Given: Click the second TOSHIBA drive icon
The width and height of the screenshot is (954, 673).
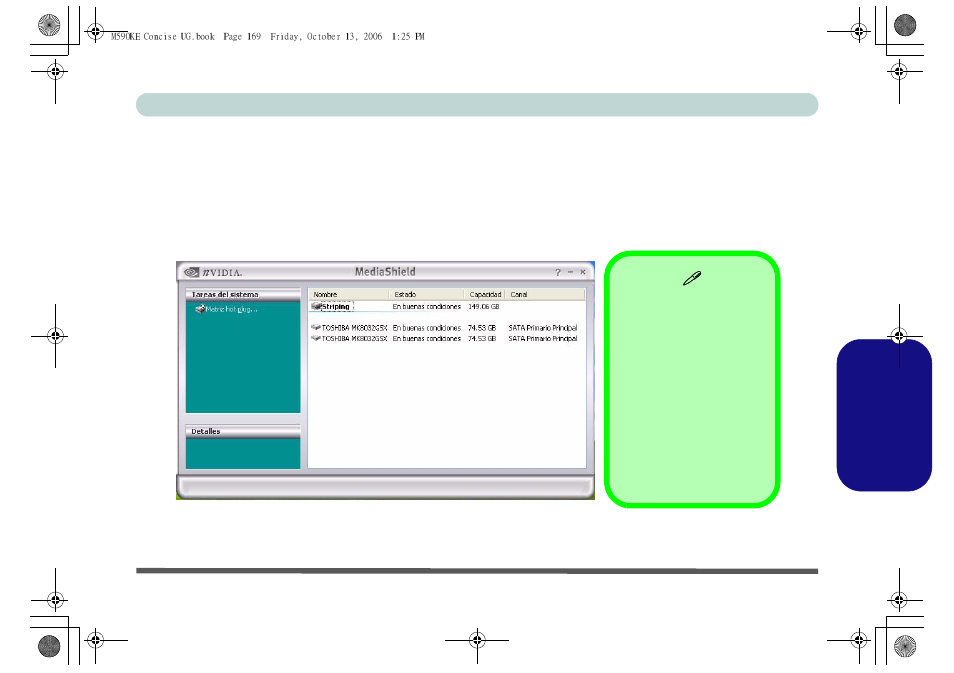Looking at the screenshot, I should 316,339.
